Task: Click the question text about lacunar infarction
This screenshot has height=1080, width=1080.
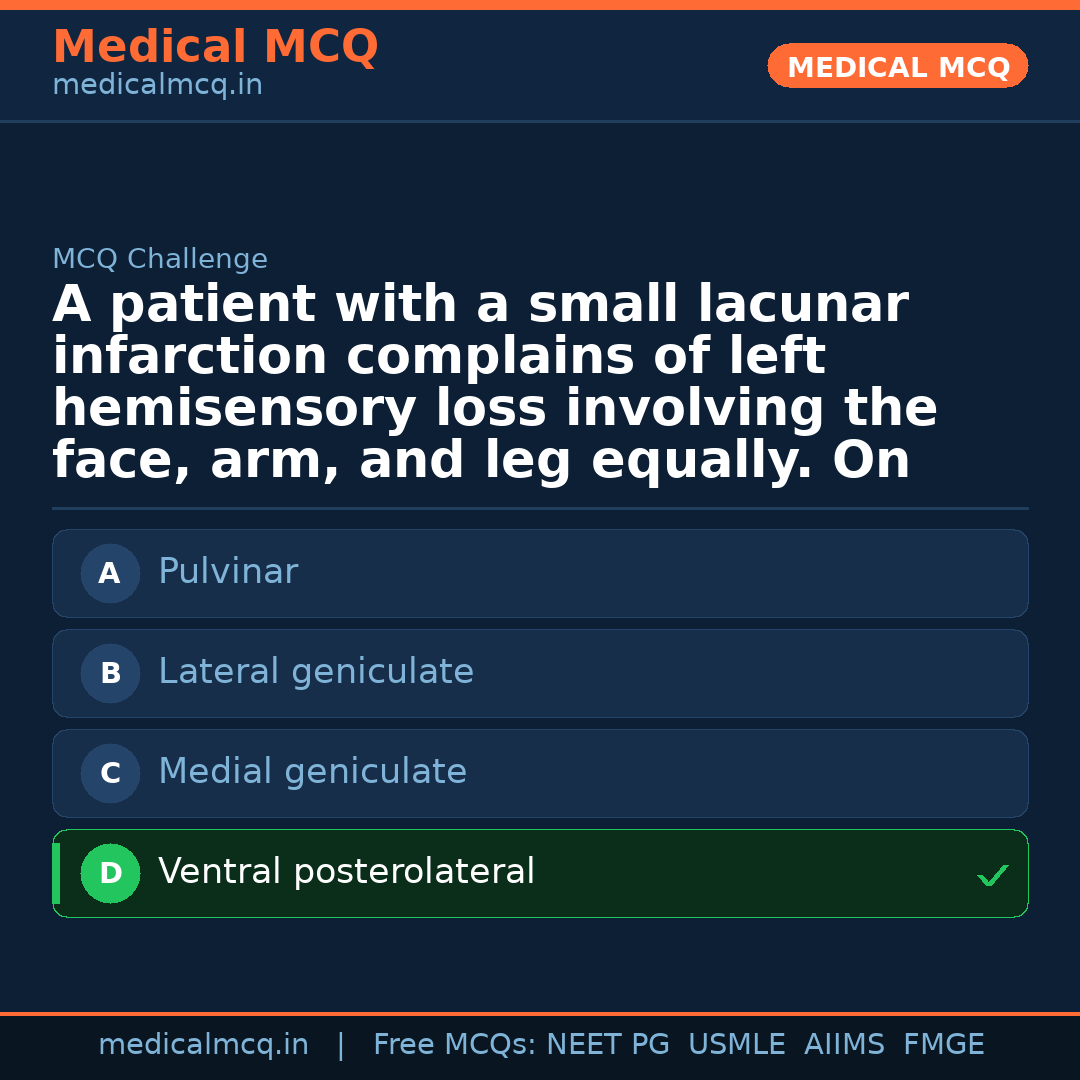Action: click(x=495, y=380)
